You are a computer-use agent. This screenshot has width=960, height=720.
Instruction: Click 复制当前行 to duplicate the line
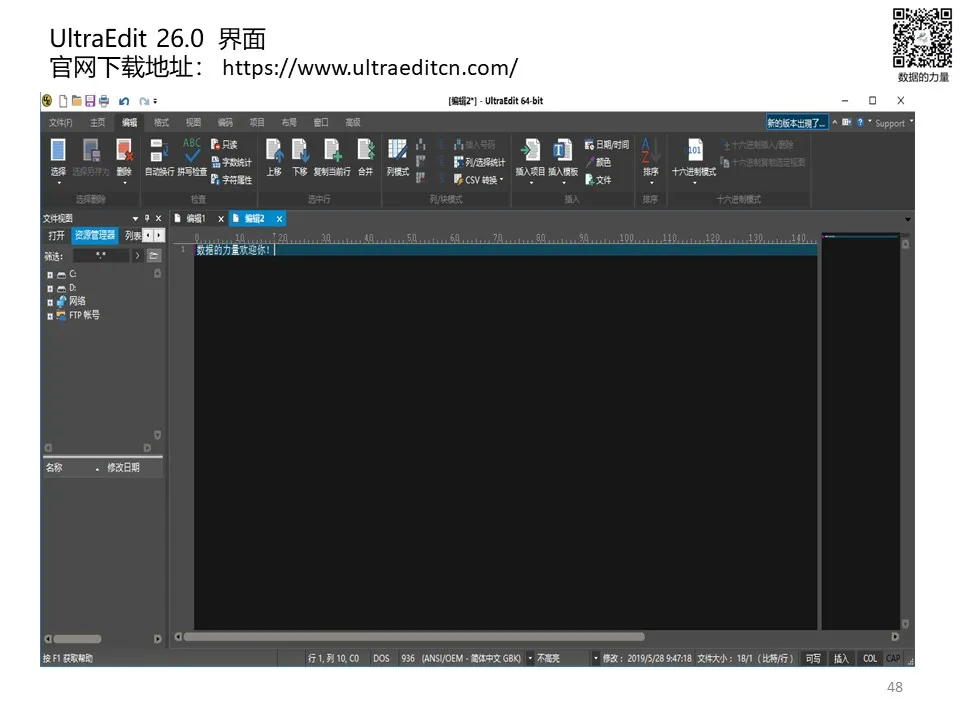[x=332, y=158]
